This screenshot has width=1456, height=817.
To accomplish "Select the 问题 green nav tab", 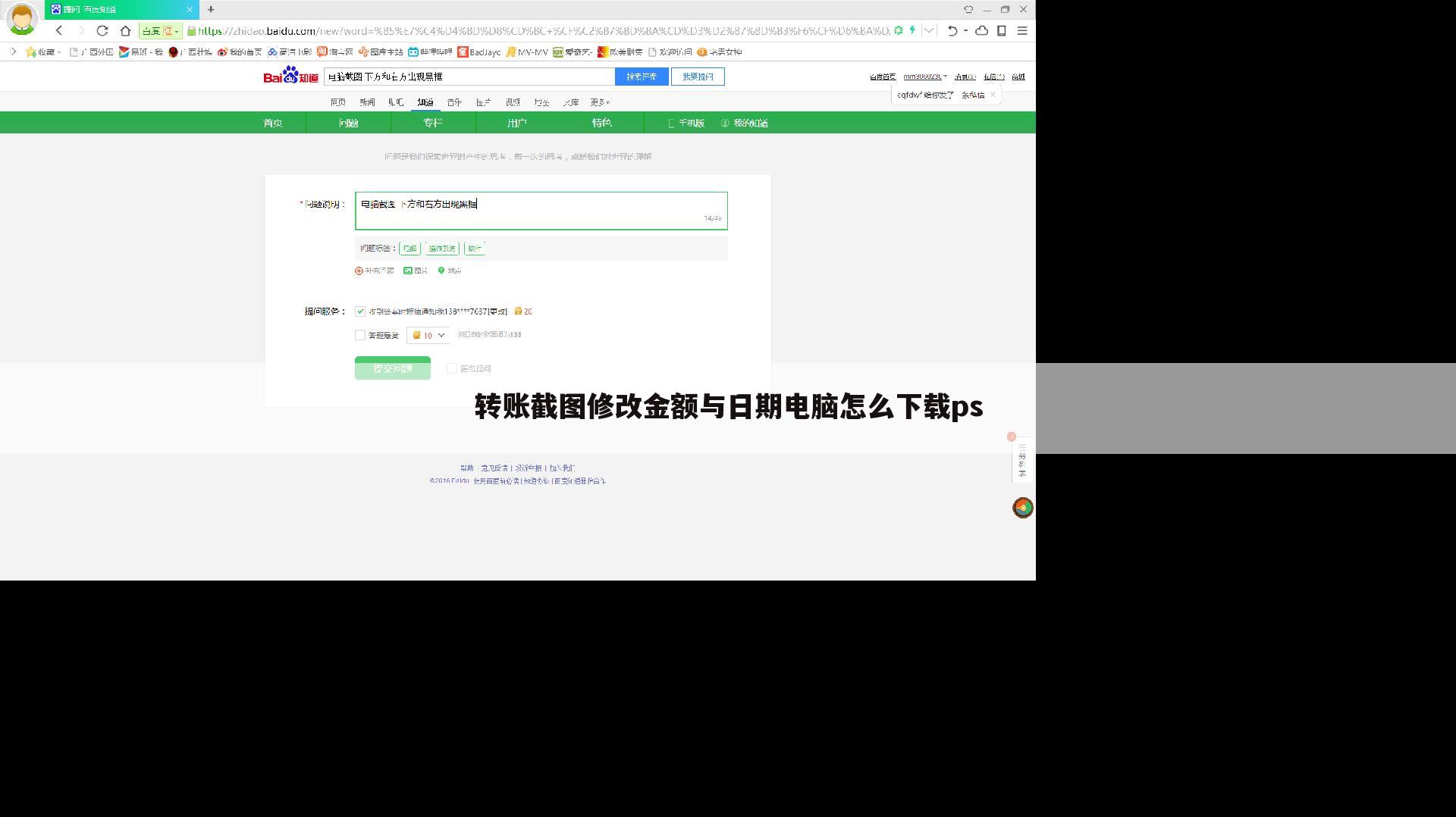I will 348,123.
